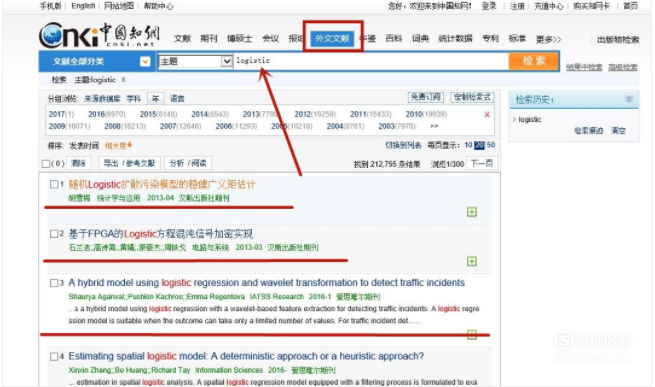
Task: Sort by 相关度
Action: (118, 145)
